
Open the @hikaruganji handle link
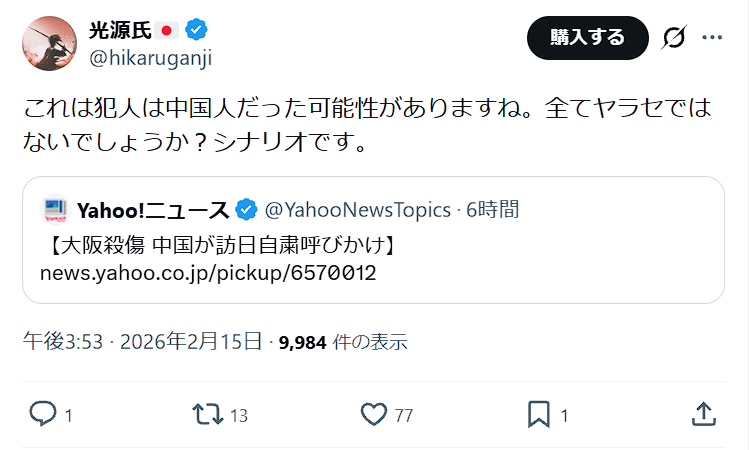tap(151, 57)
